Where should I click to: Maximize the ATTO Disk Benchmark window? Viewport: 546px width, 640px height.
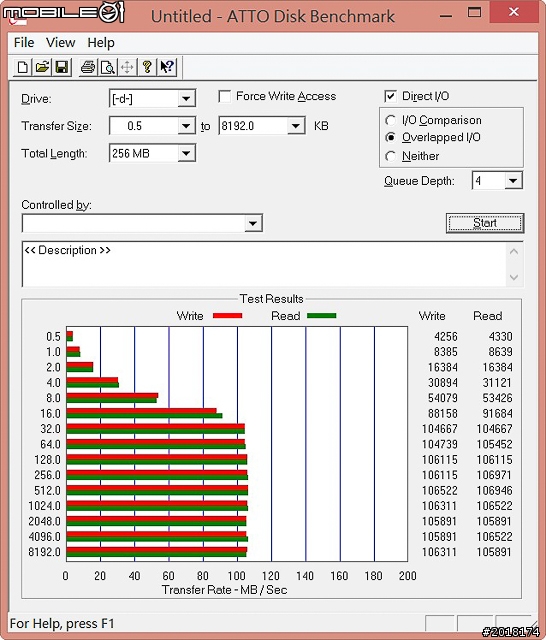coord(474,12)
